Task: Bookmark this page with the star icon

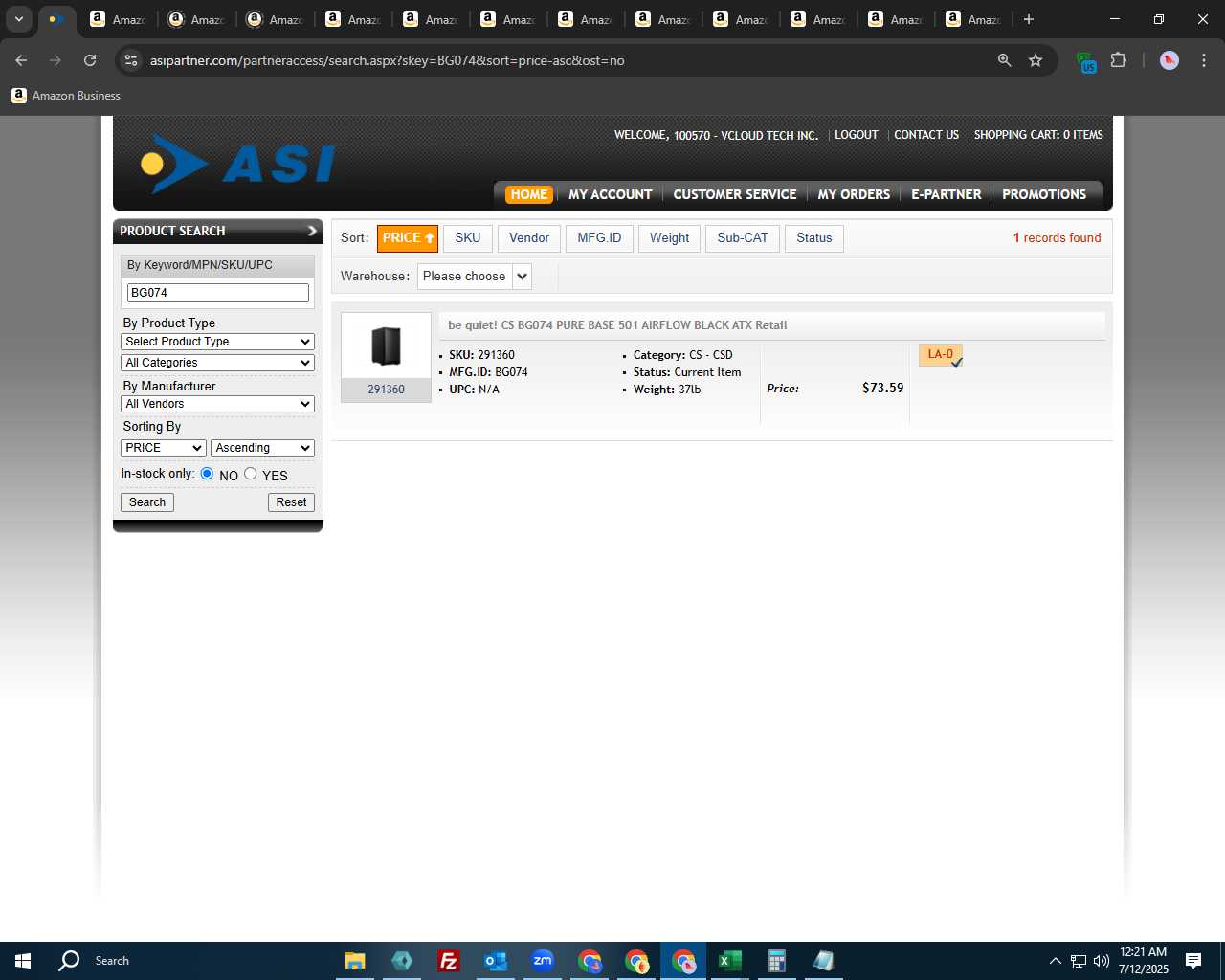Action: coord(1036,60)
